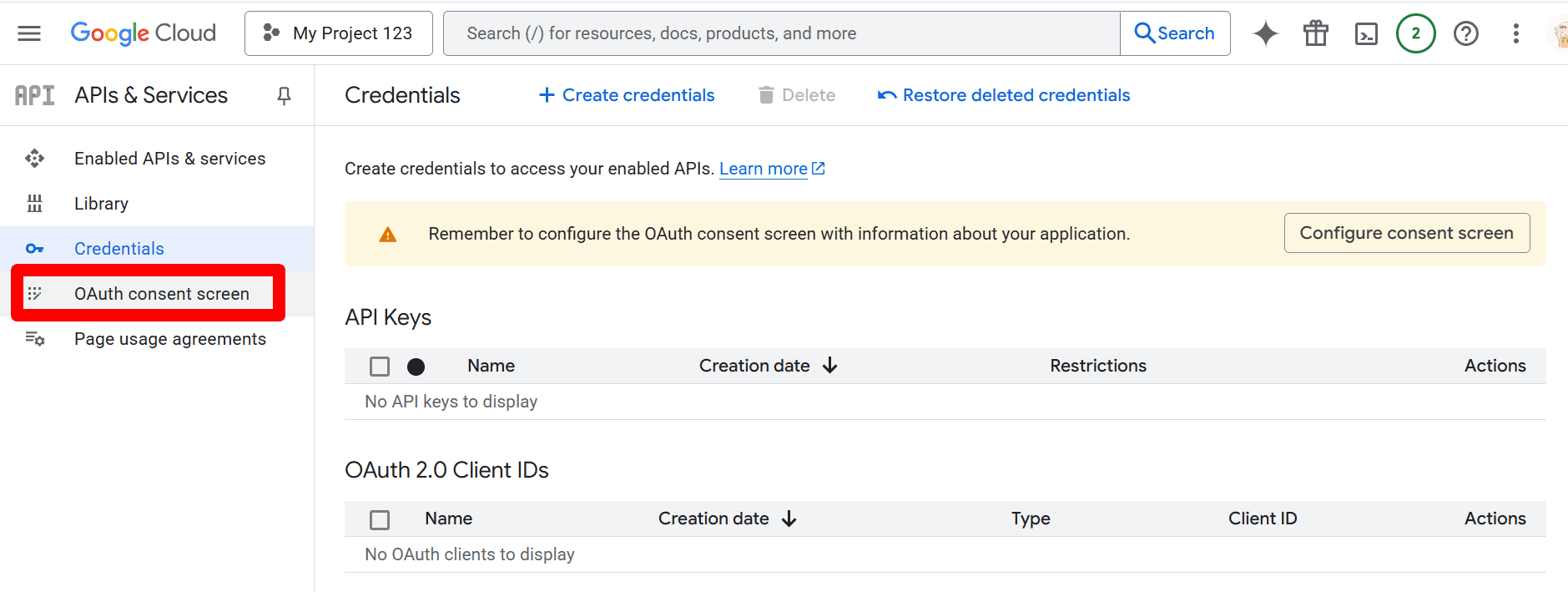
Task: Click the Google Cloud logo
Action: point(144,33)
